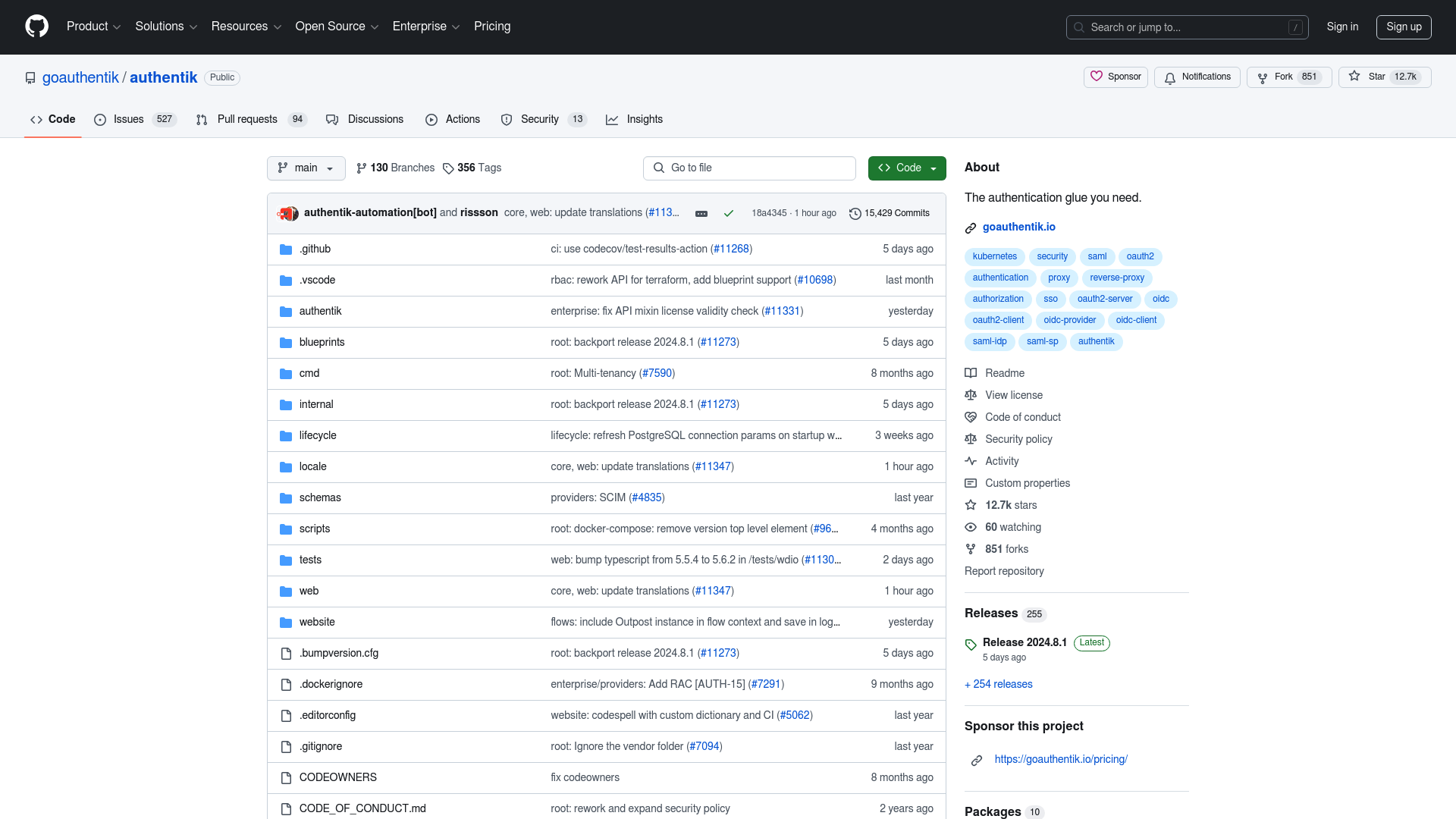1456x819 pixels.
Task: Click the Security shield icon
Action: tap(506, 118)
